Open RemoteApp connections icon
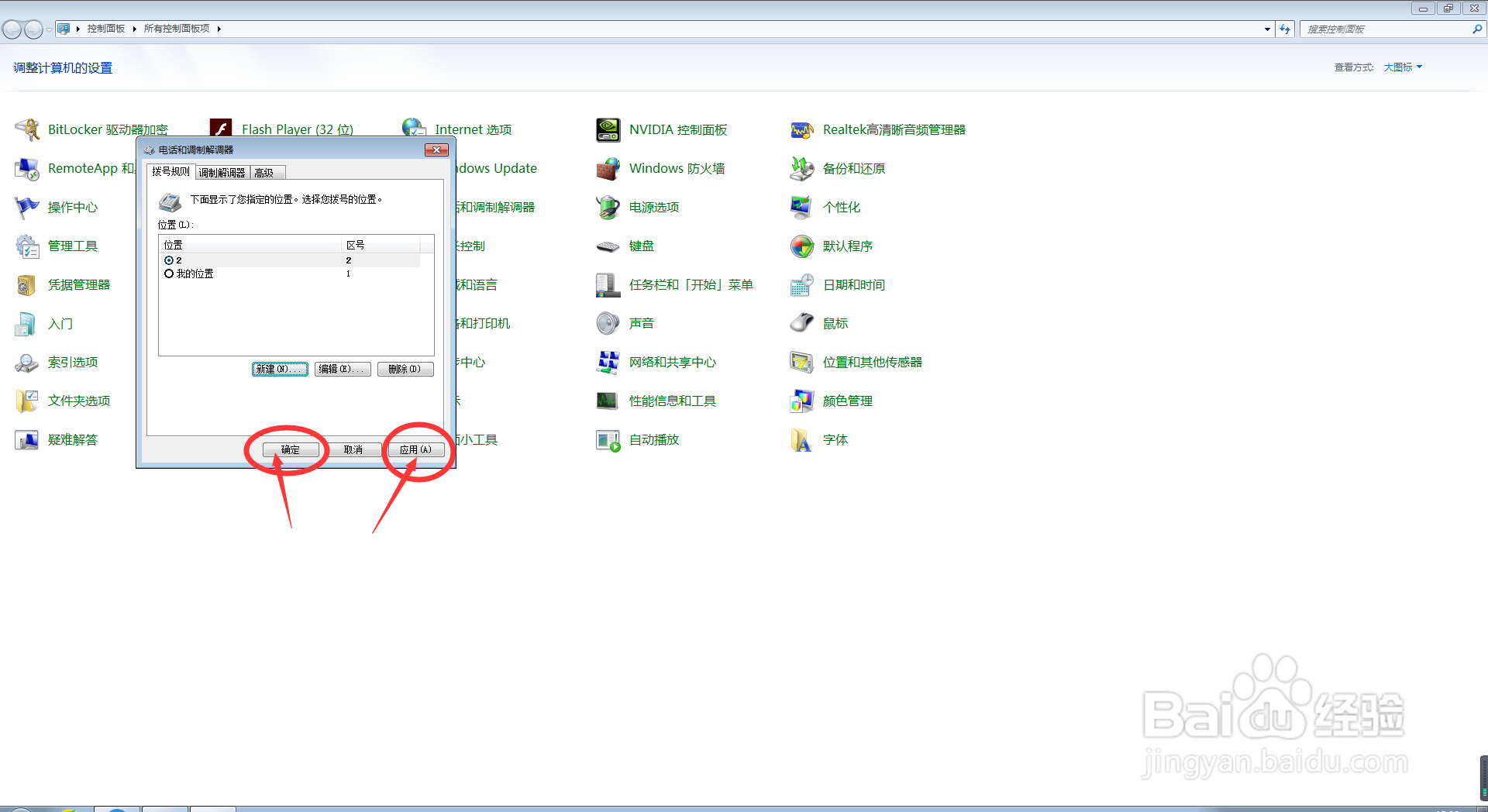 point(27,168)
